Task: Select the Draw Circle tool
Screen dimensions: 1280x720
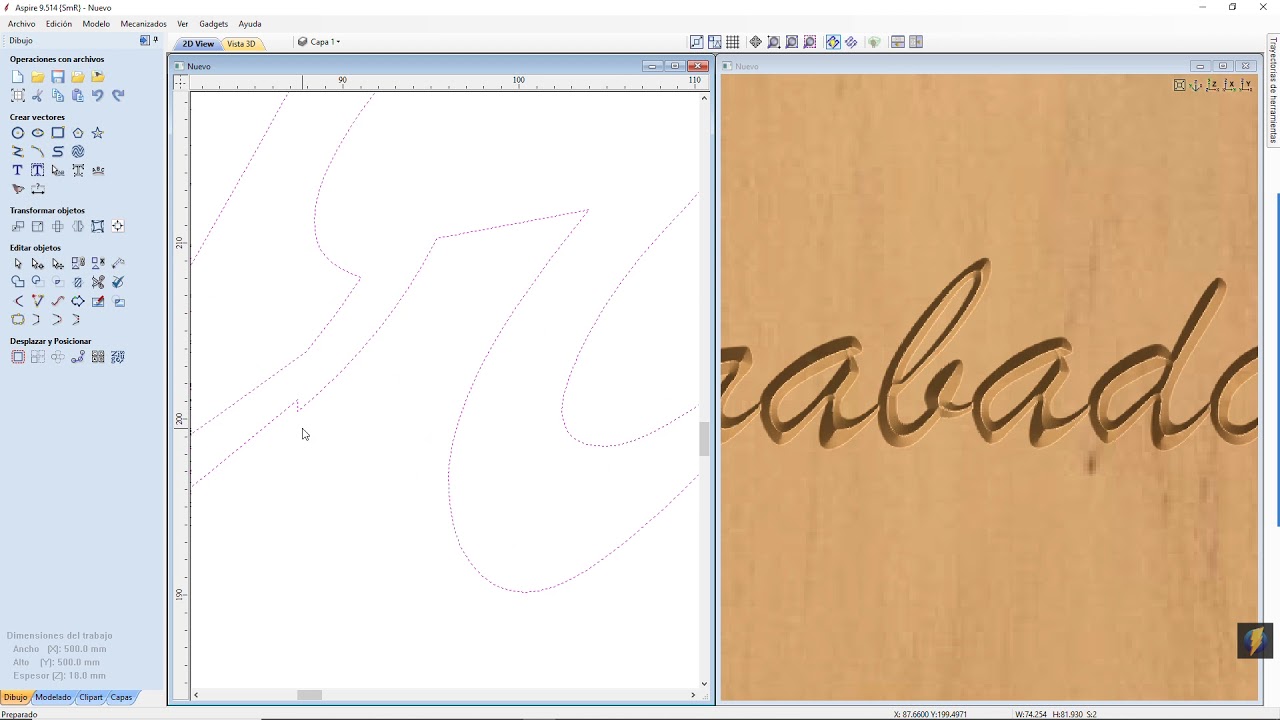Action: pyautogui.click(x=17, y=133)
